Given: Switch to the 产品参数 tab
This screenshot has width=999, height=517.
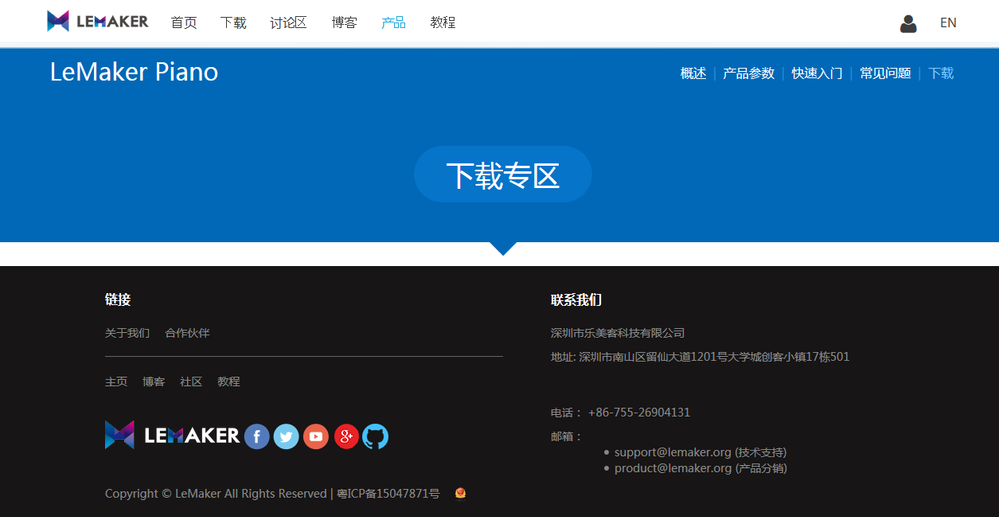Looking at the screenshot, I should coord(749,73).
